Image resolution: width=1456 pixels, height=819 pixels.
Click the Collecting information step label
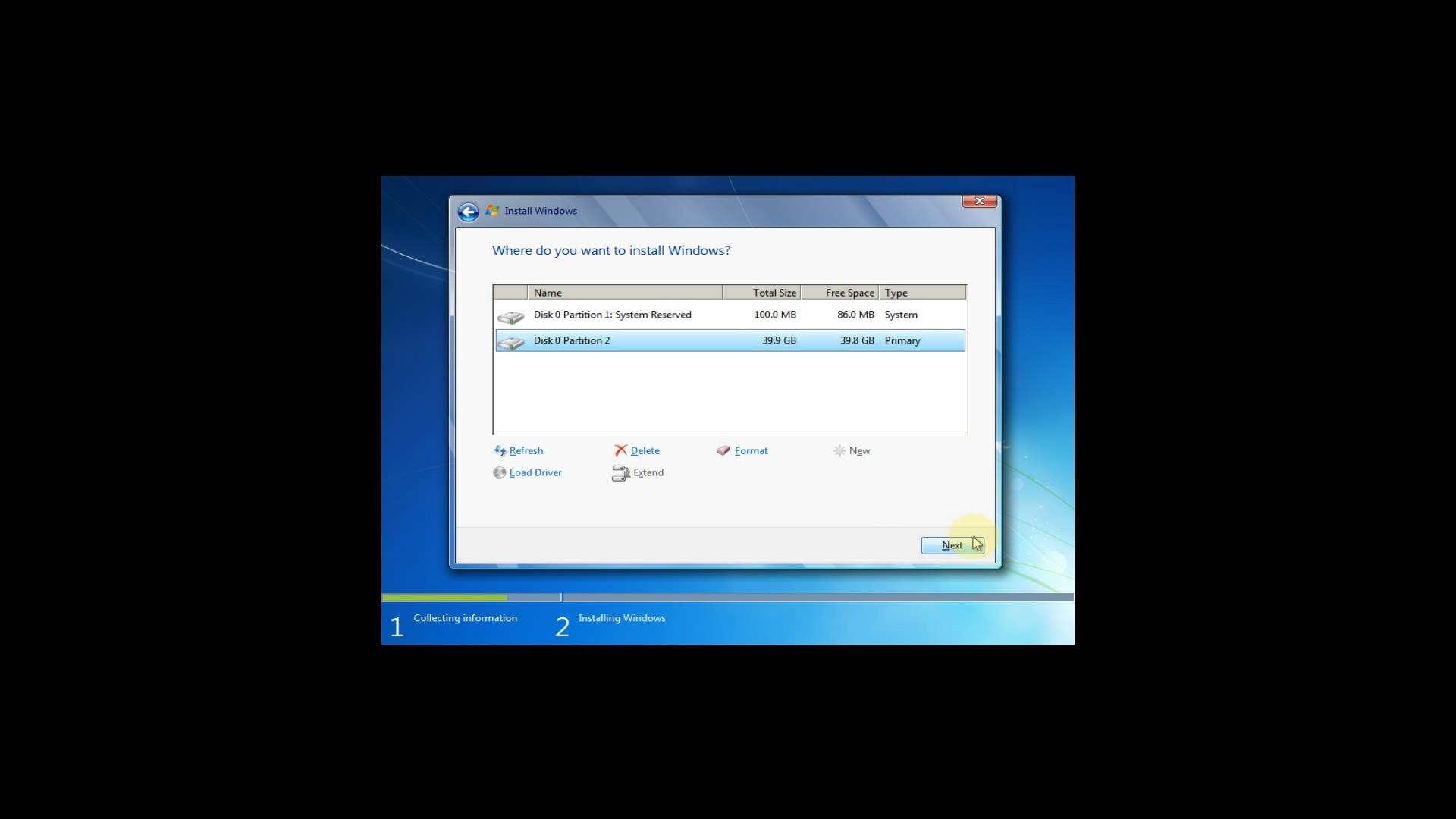(x=466, y=618)
